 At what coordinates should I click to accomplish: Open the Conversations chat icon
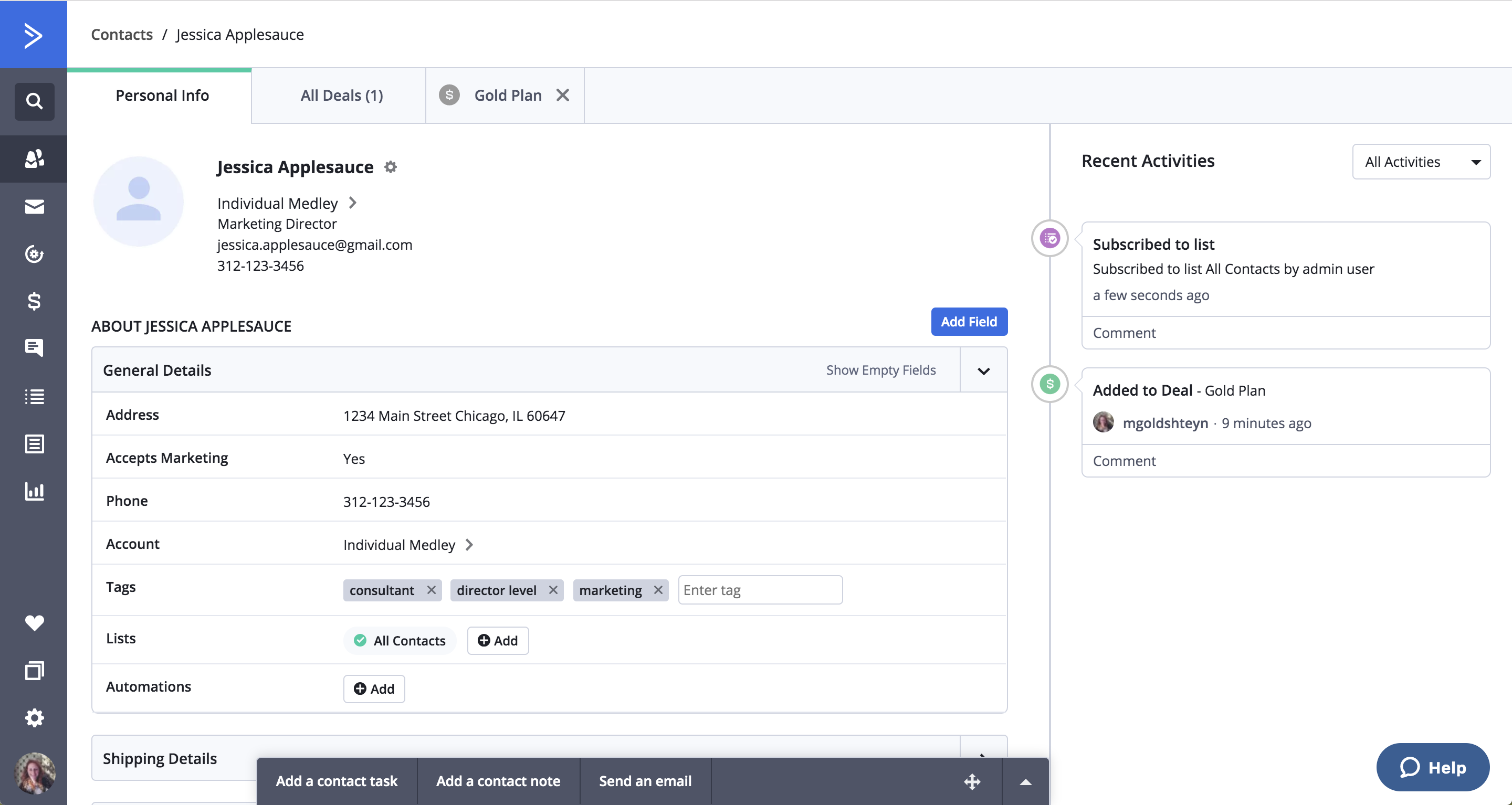(34, 348)
